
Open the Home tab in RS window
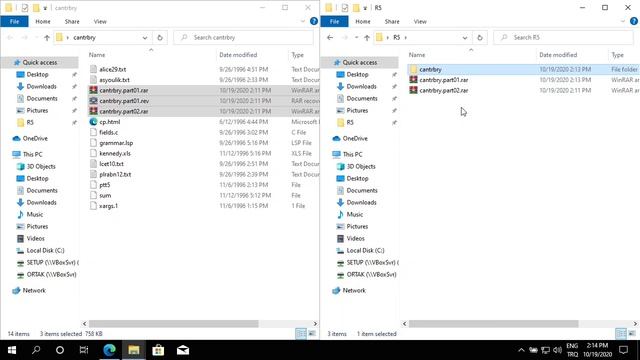coord(363,22)
